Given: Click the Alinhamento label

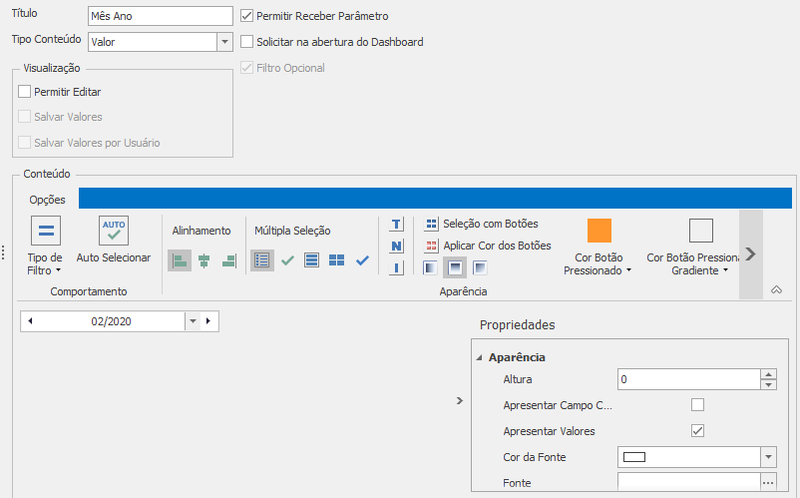Looking at the screenshot, I should 202,231.
